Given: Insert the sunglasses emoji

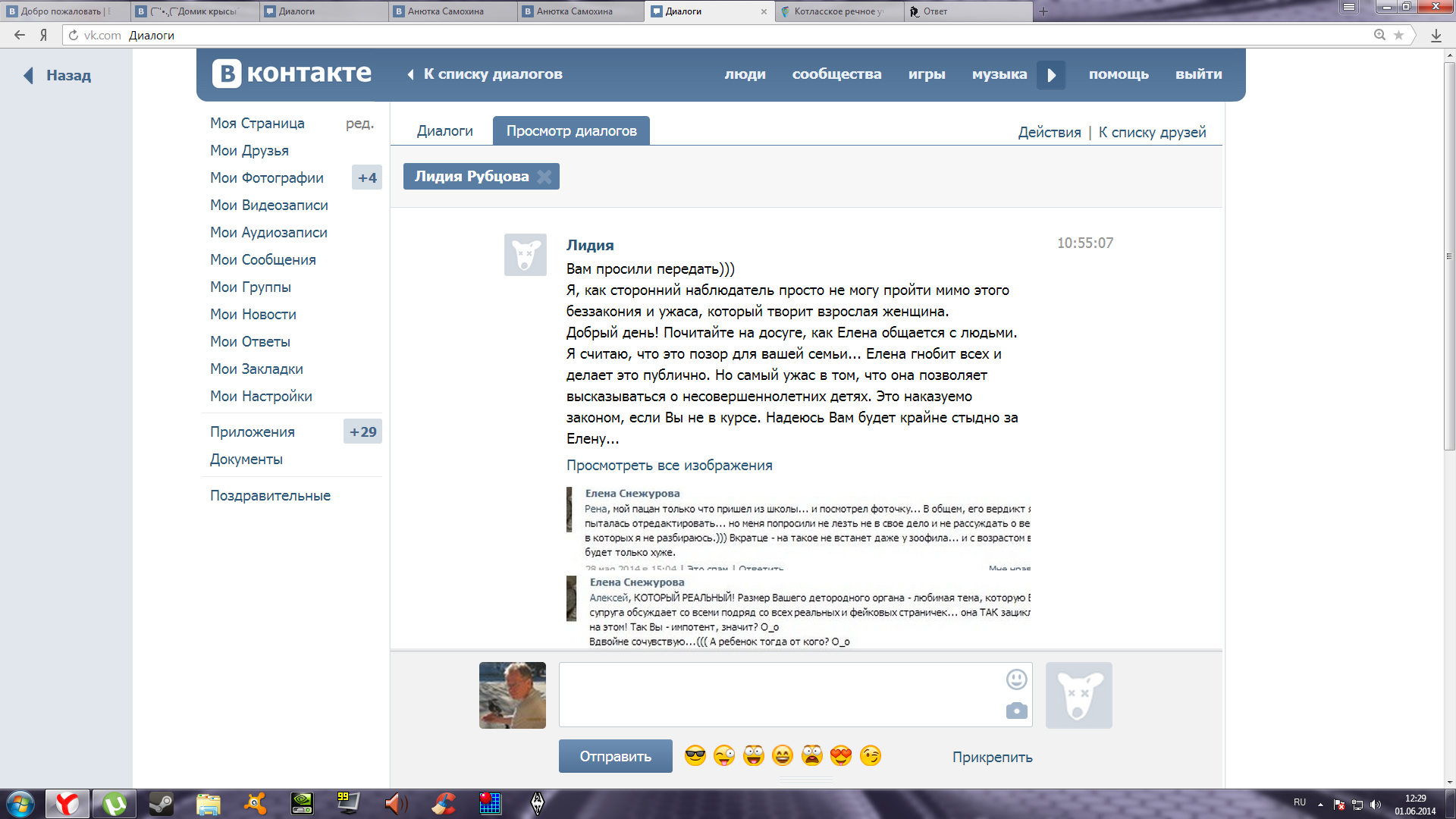Looking at the screenshot, I should point(695,756).
